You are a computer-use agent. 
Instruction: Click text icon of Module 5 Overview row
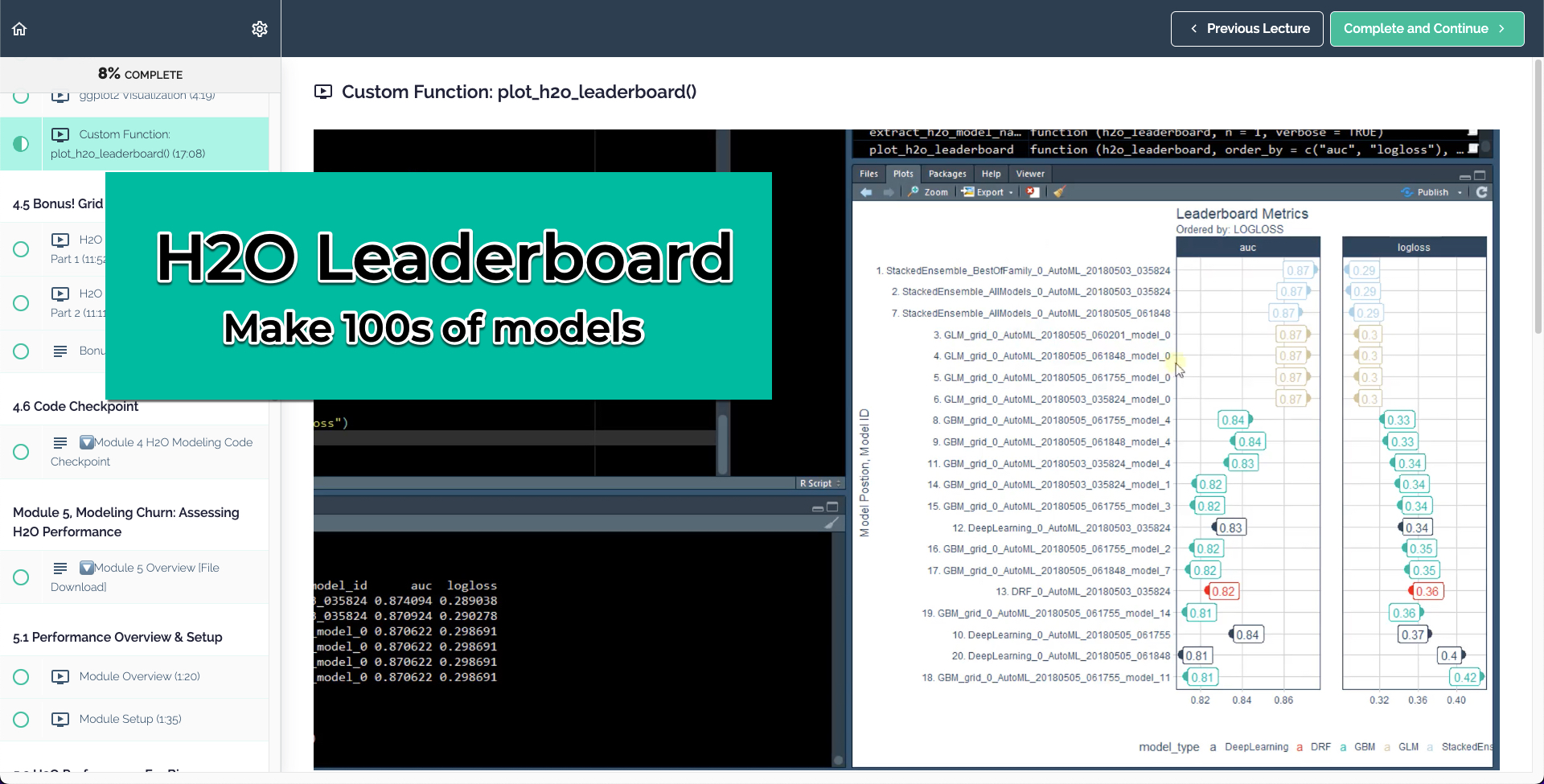click(x=60, y=568)
